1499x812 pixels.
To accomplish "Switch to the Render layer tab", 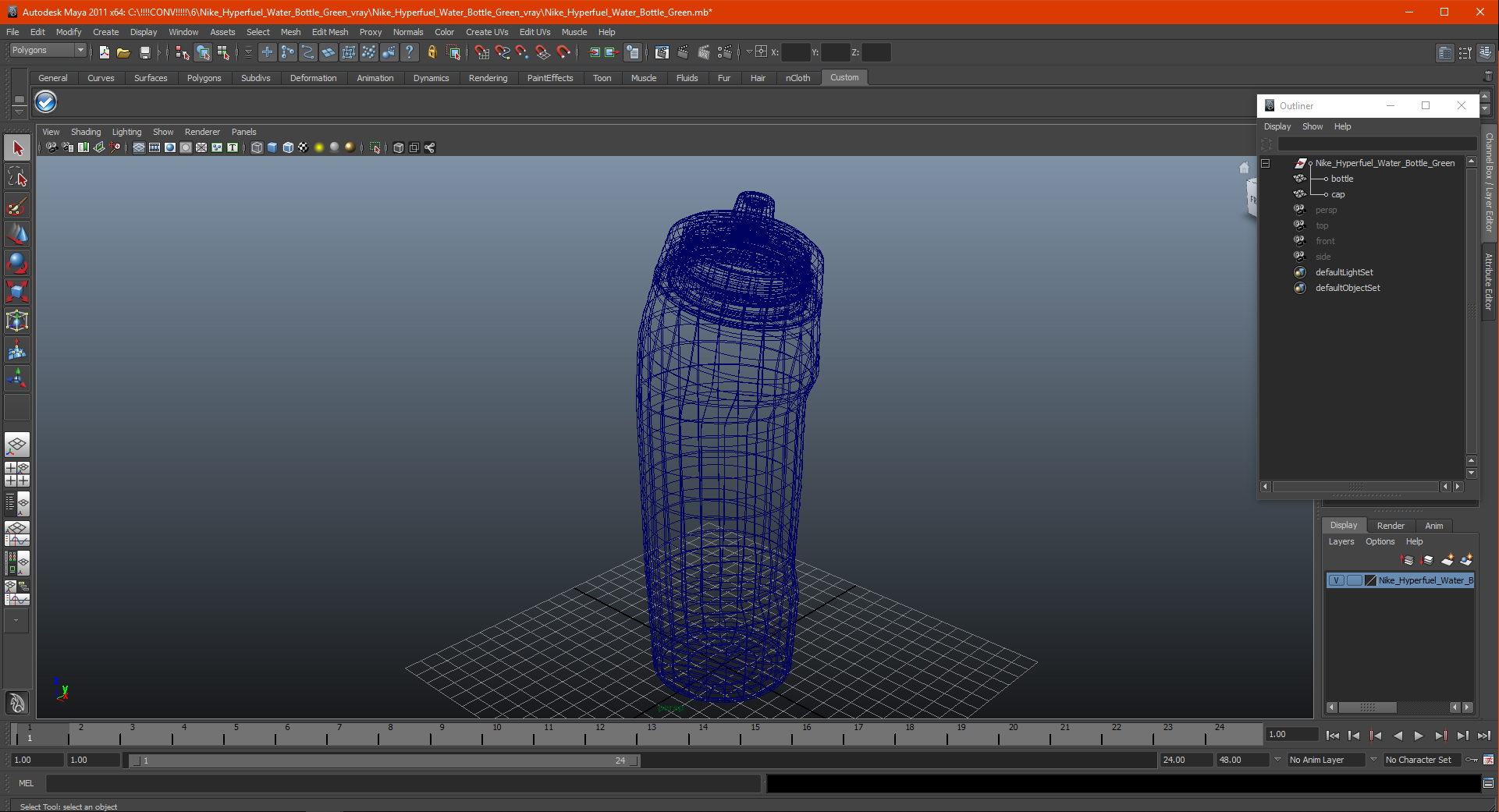I will coord(1391,526).
